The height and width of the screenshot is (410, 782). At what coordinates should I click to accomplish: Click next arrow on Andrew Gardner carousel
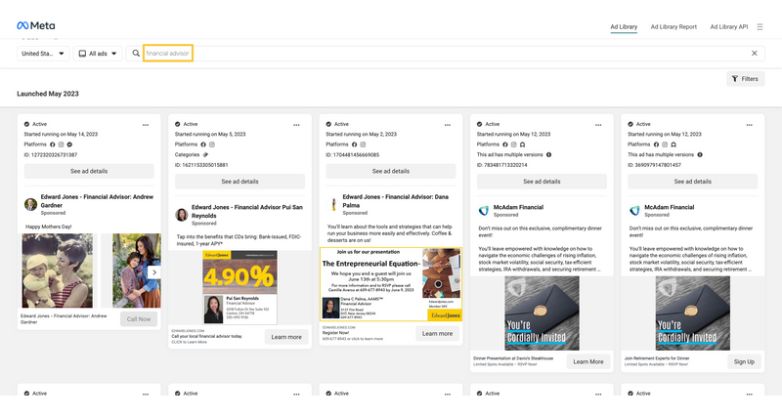(x=153, y=271)
